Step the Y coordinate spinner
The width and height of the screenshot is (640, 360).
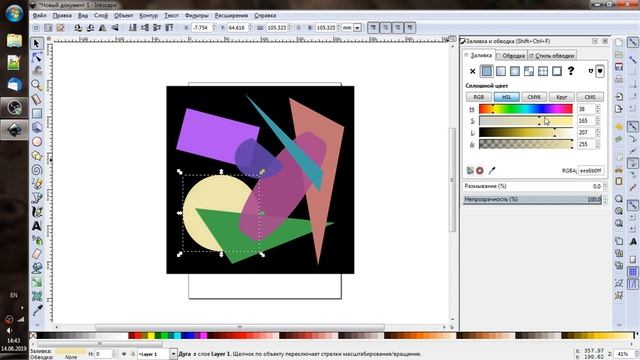click(x=250, y=28)
